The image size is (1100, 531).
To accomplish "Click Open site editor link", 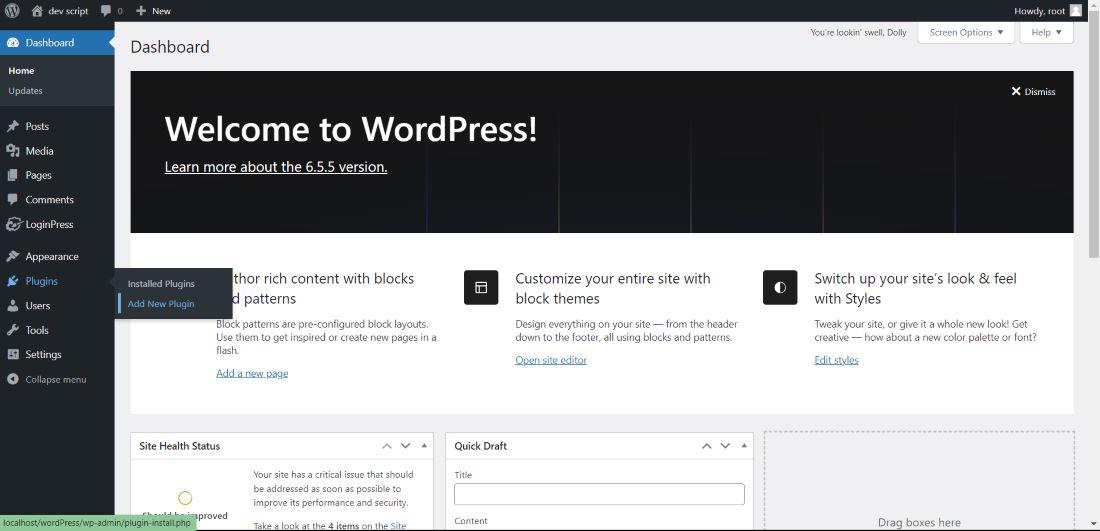I will [551, 360].
